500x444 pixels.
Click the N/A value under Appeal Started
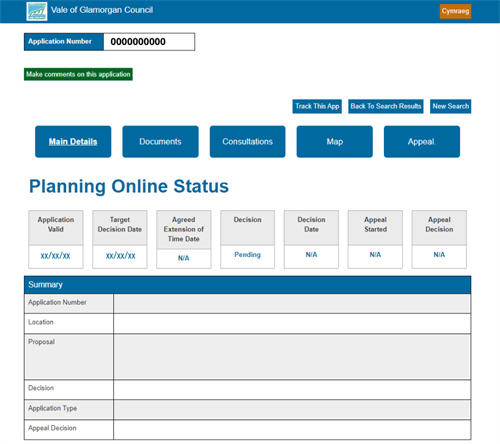pos(375,255)
